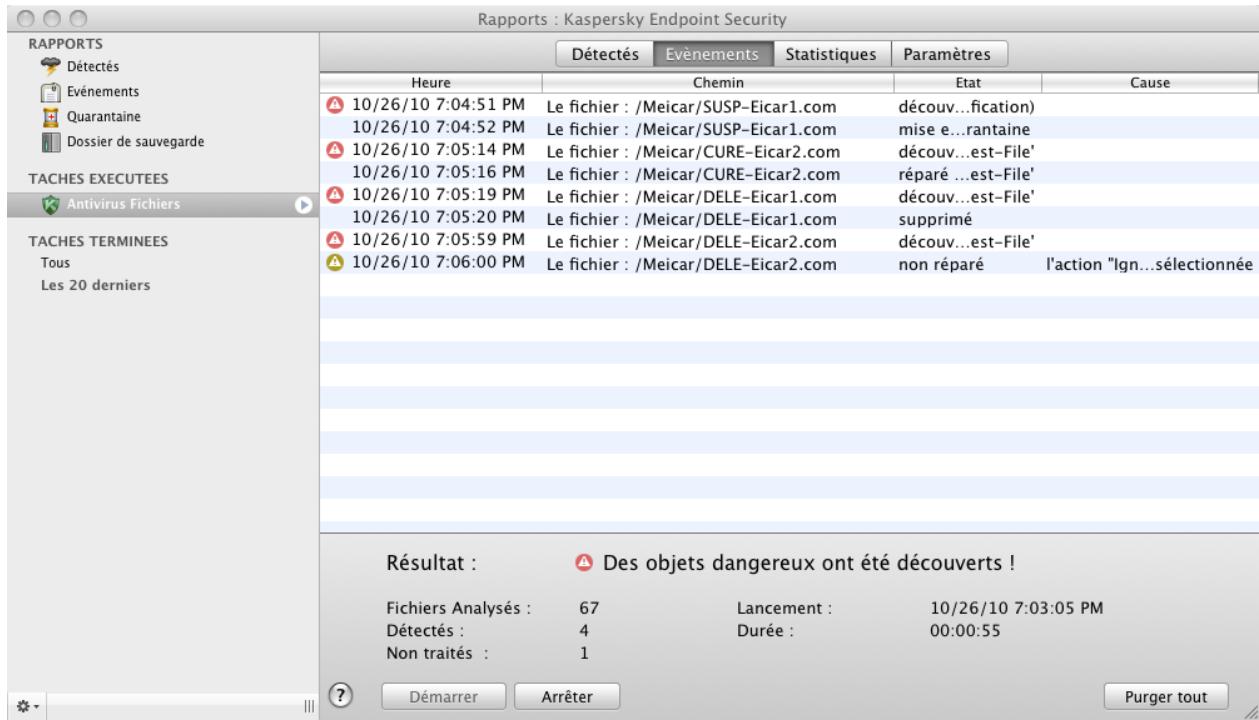Open the Paramètres tab

pyautogui.click(x=948, y=54)
